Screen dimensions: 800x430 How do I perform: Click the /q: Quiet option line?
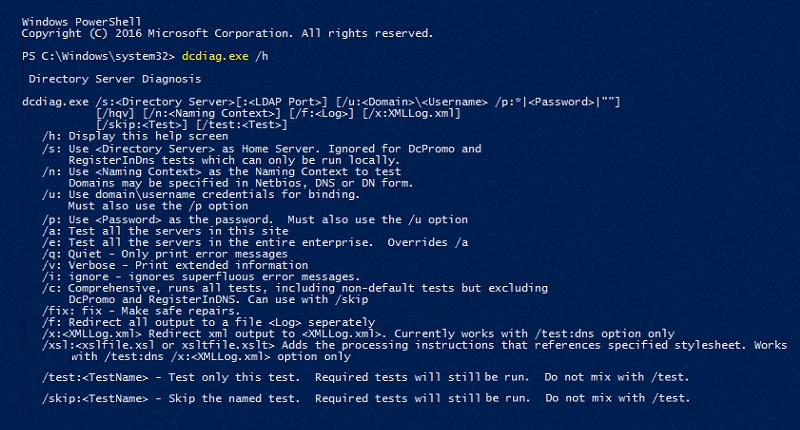click(x=165, y=254)
